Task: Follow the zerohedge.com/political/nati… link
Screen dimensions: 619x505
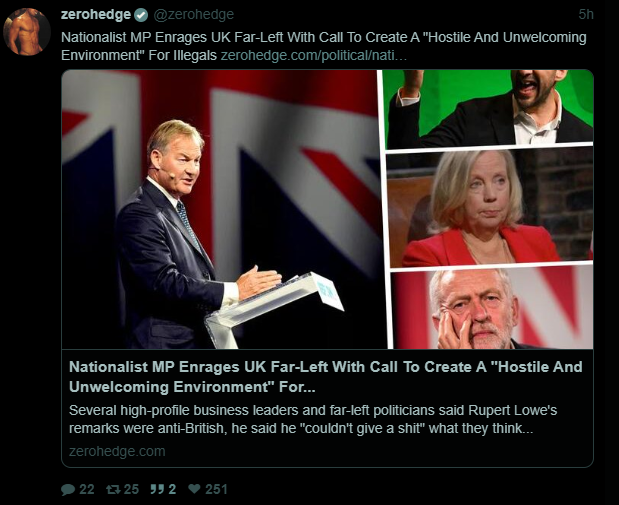Action: point(313,55)
